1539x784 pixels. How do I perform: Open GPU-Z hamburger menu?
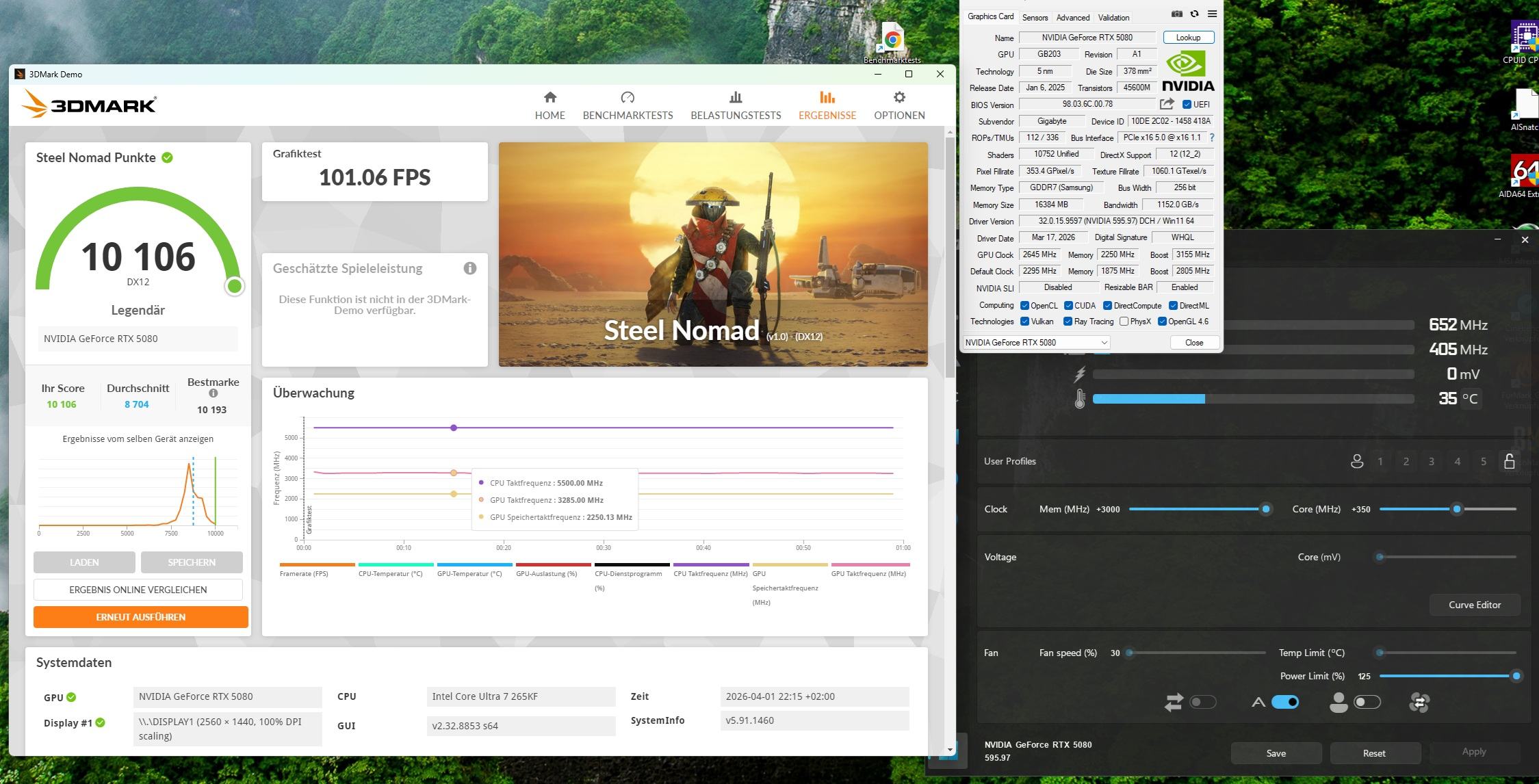point(1212,14)
